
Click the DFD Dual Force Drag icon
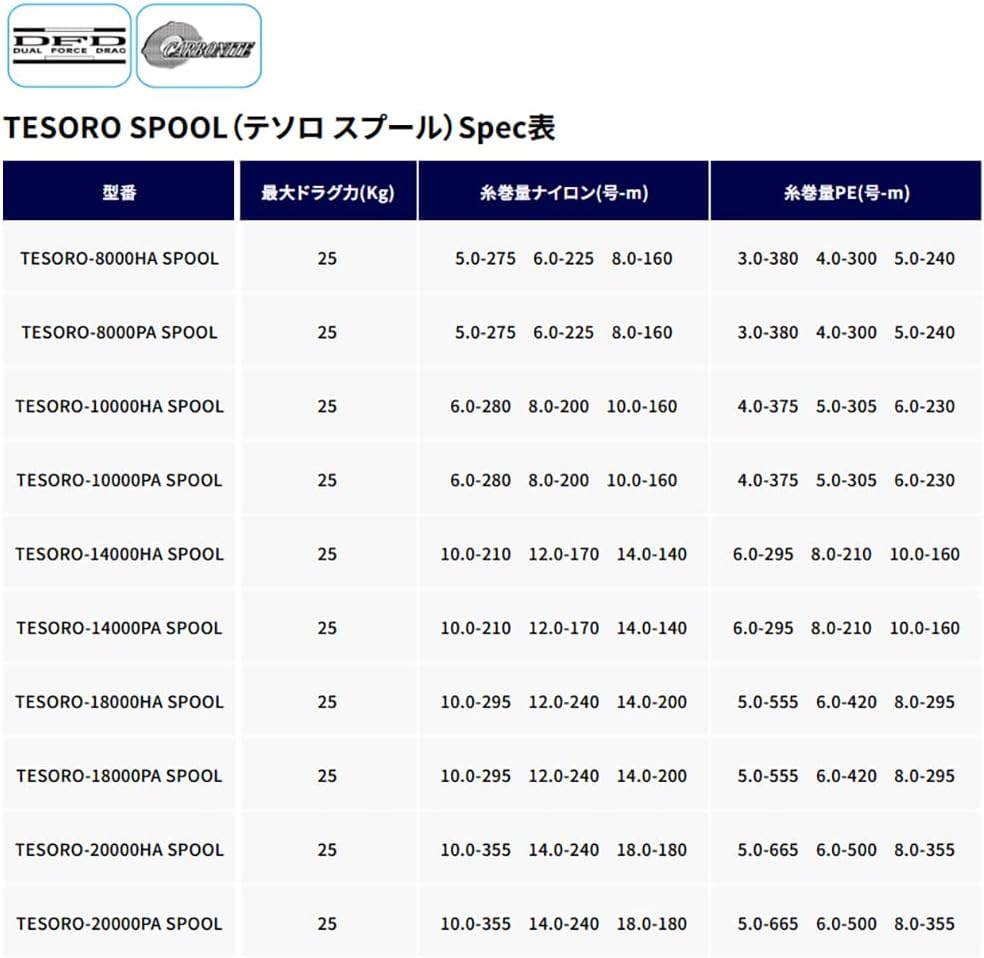(x=69, y=46)
